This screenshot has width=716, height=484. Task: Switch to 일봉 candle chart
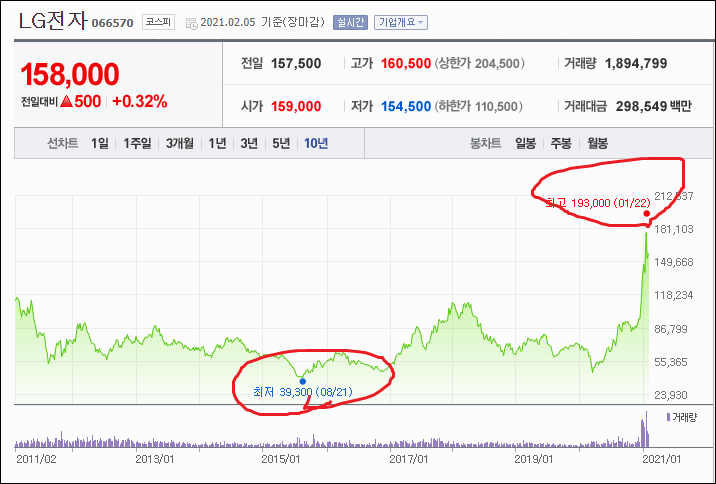click(x=525, y=143)
